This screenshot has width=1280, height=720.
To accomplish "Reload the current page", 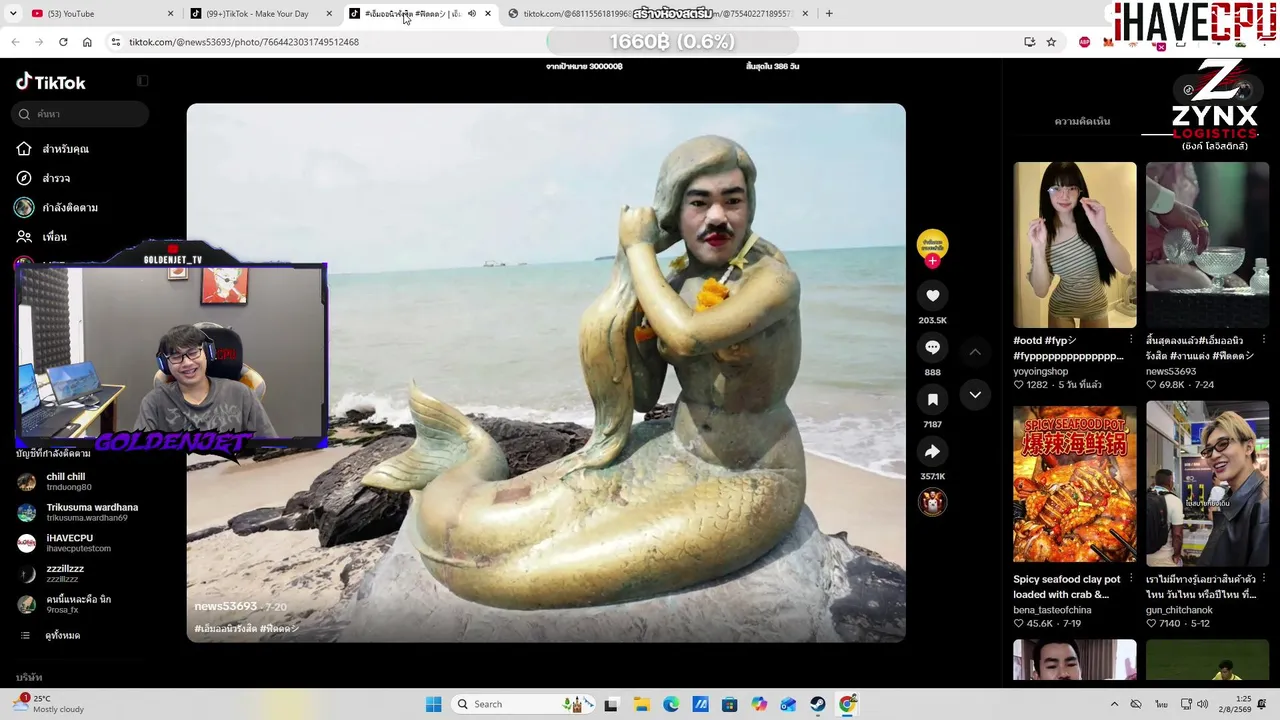I will click(x=63, y=42).
